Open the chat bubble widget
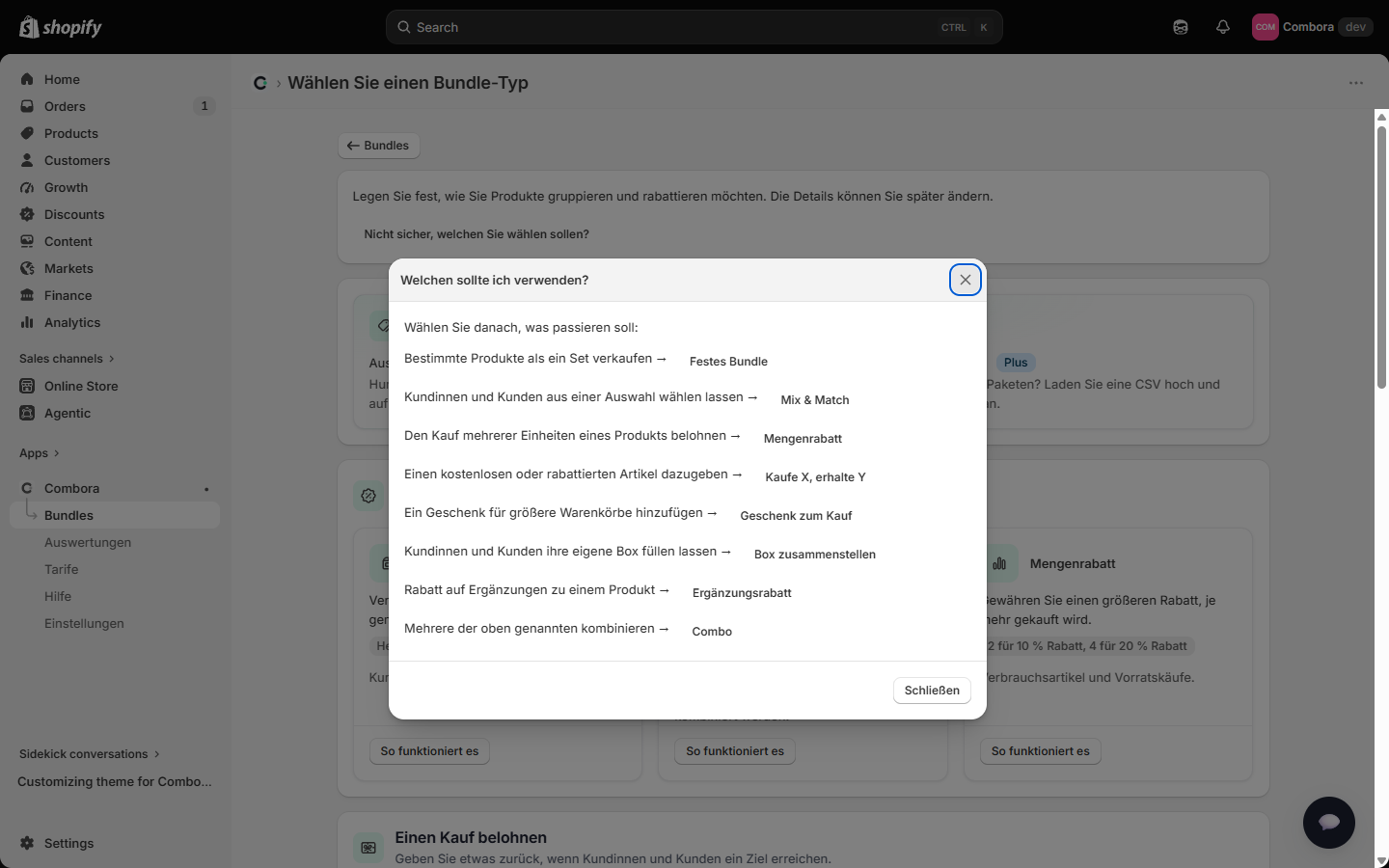Viewport: 1389px width, 868px height. [1329, 823]
